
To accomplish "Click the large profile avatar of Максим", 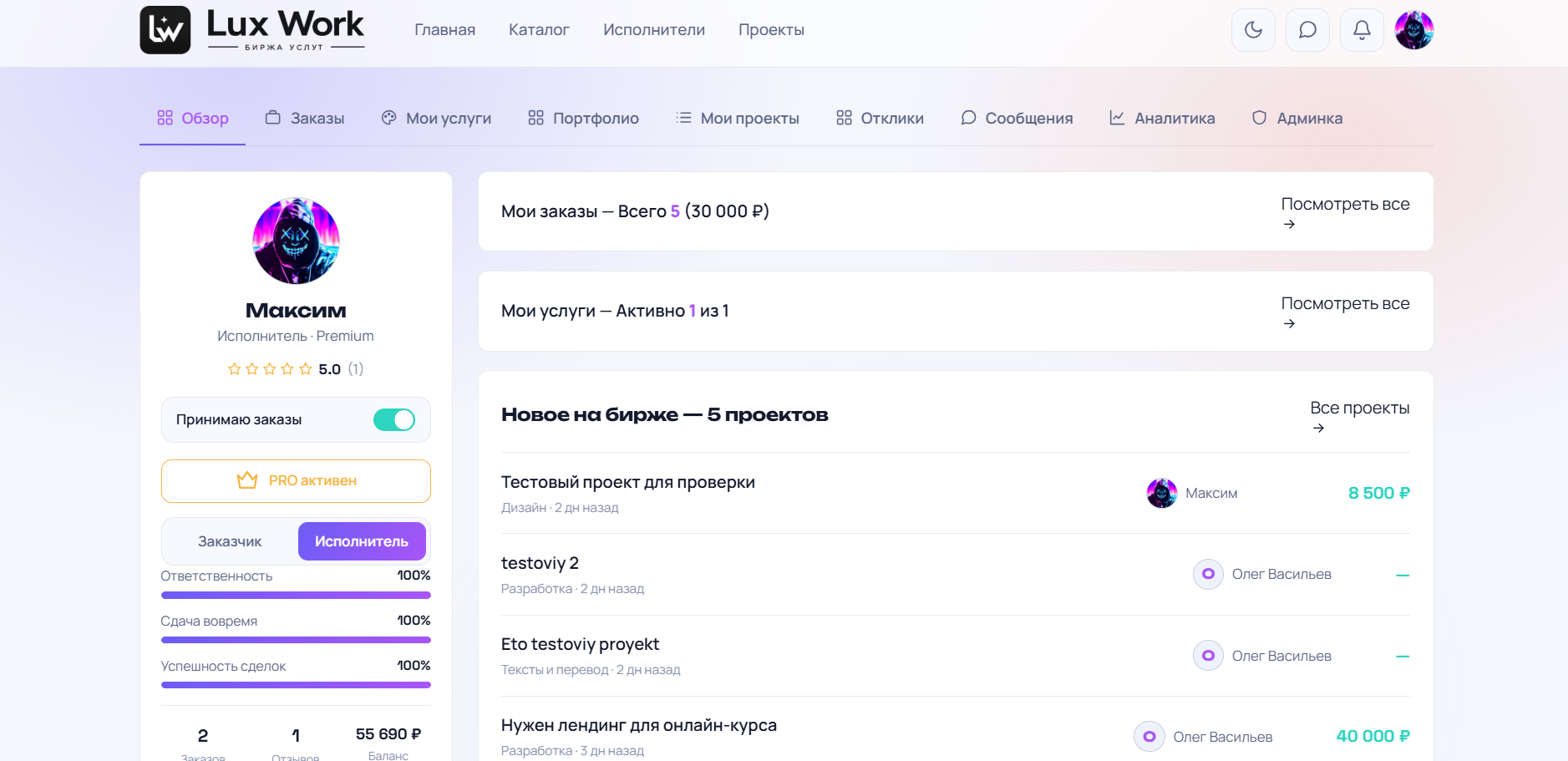I will [x=296, y=241].
